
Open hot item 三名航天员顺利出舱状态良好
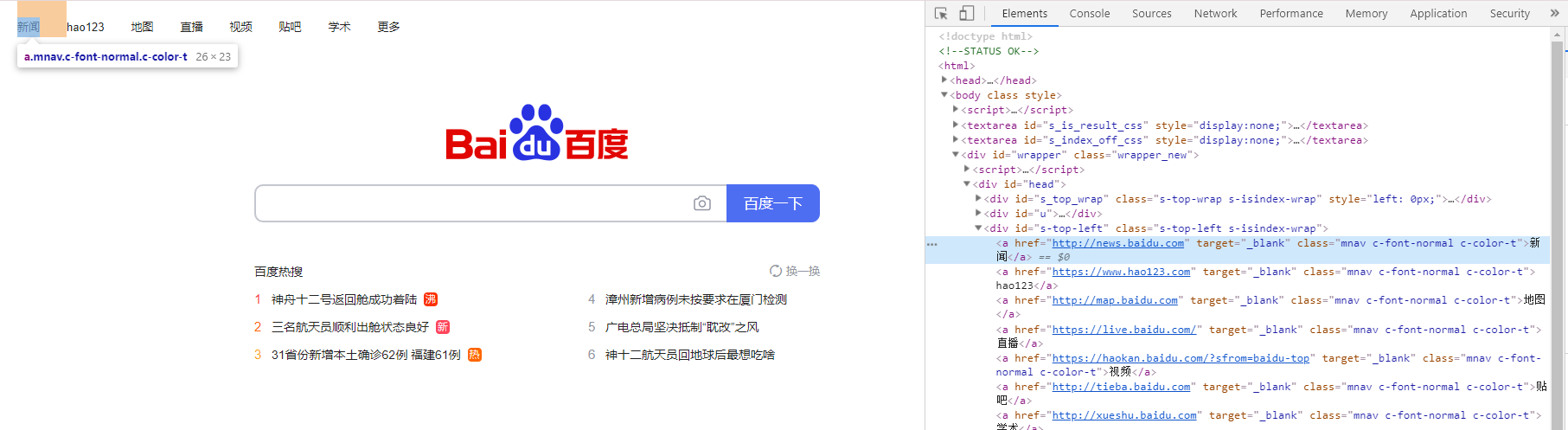coord(350,327)
